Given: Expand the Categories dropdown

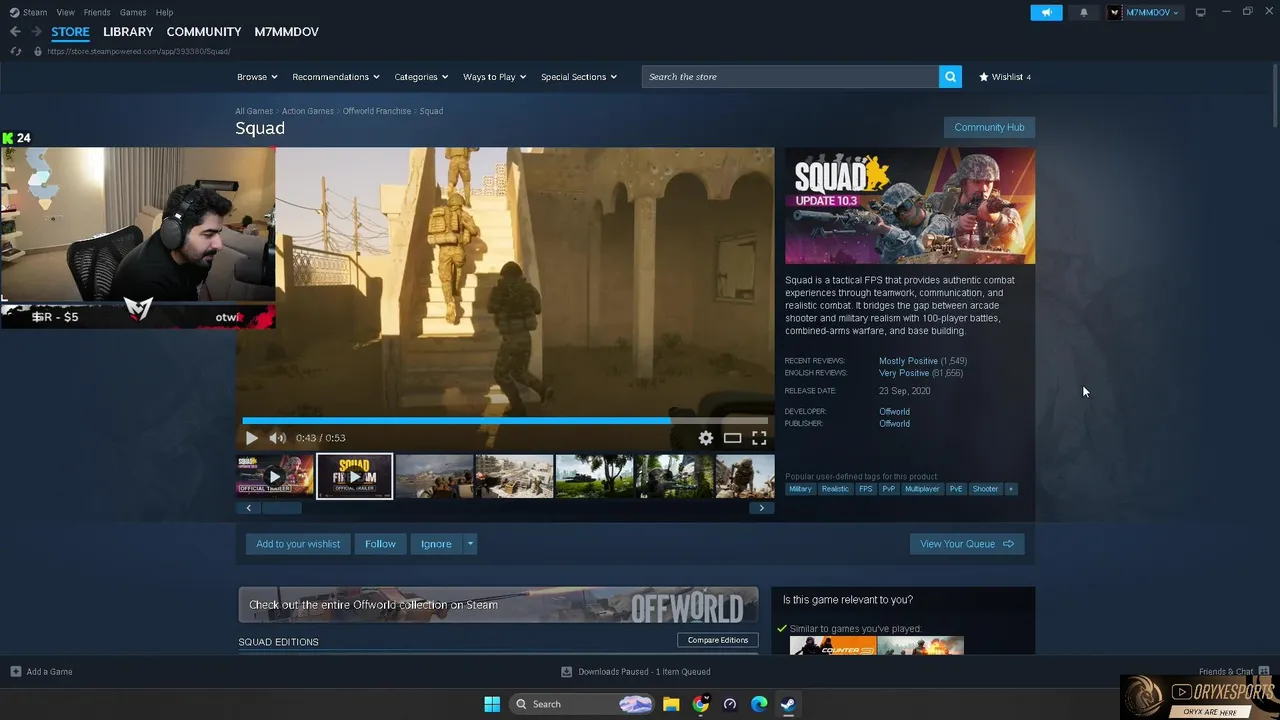Looking at the screenshot, I should point(421,77).
